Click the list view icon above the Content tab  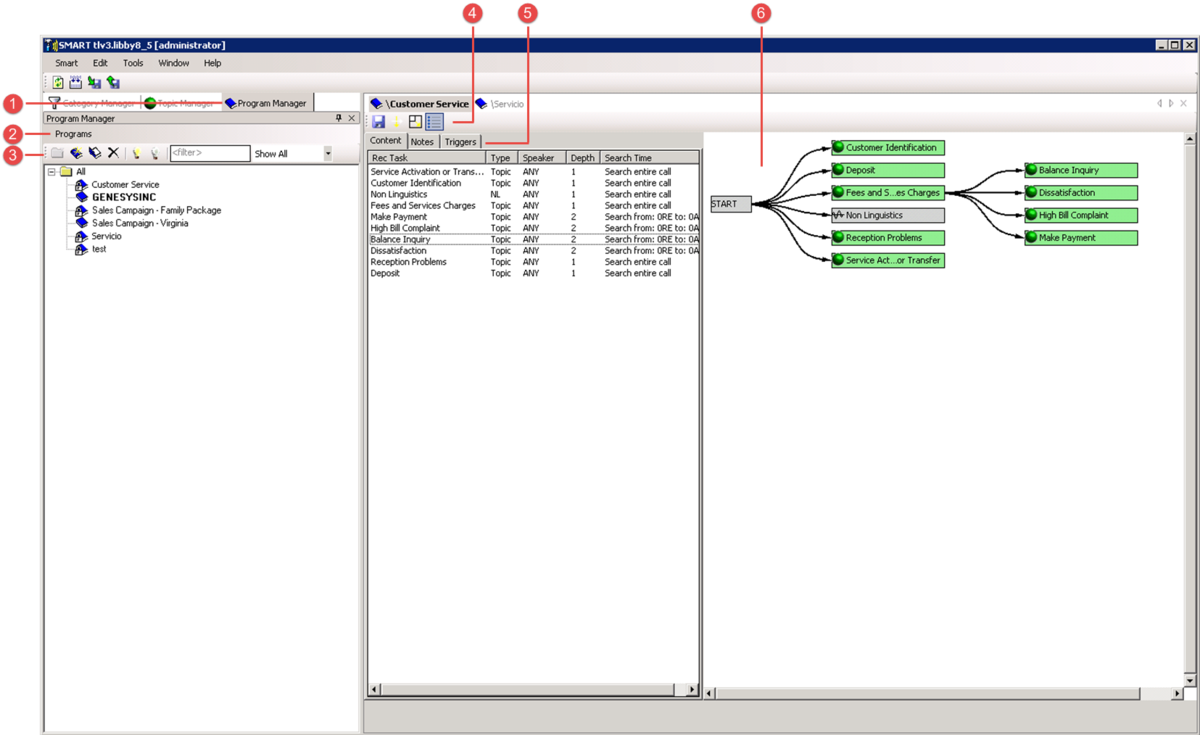[434, 121]
